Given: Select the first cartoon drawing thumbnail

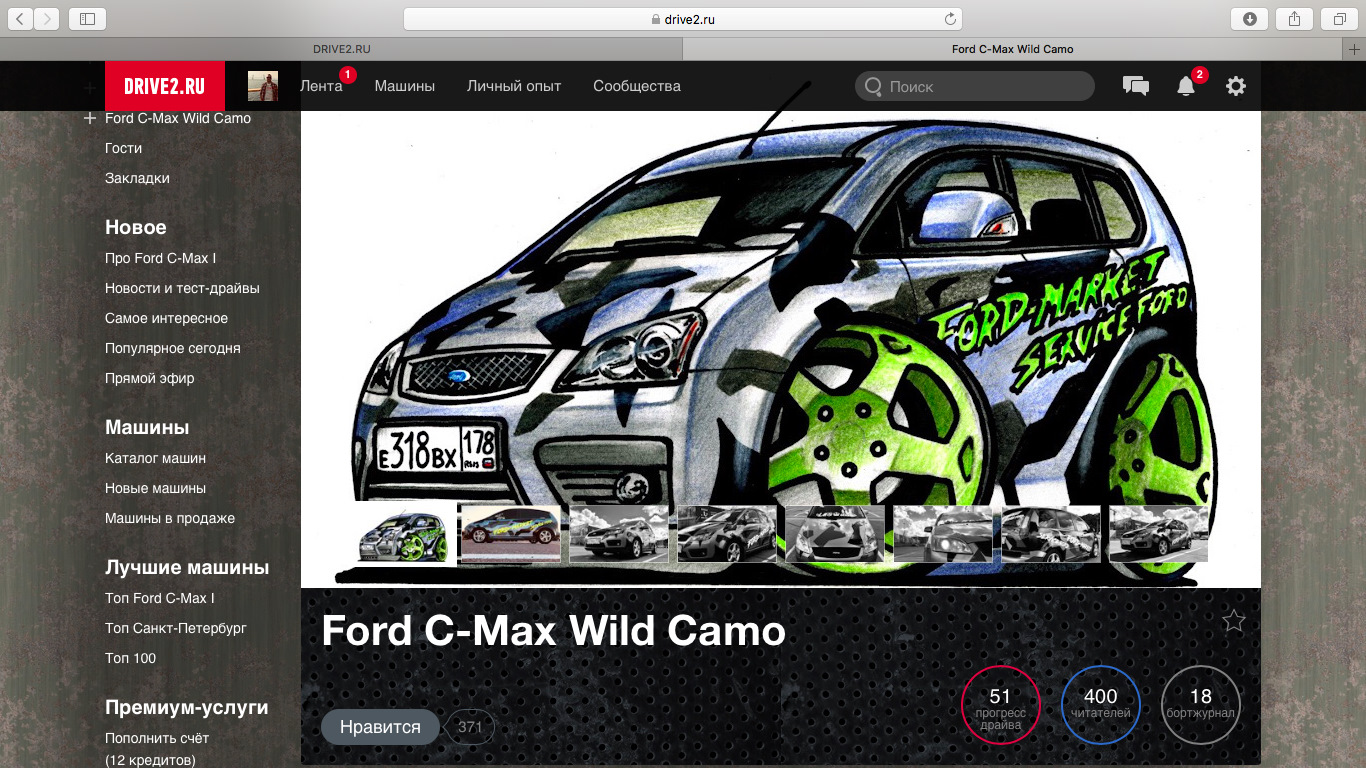Looking at the screenshot, I should [405, 535].
